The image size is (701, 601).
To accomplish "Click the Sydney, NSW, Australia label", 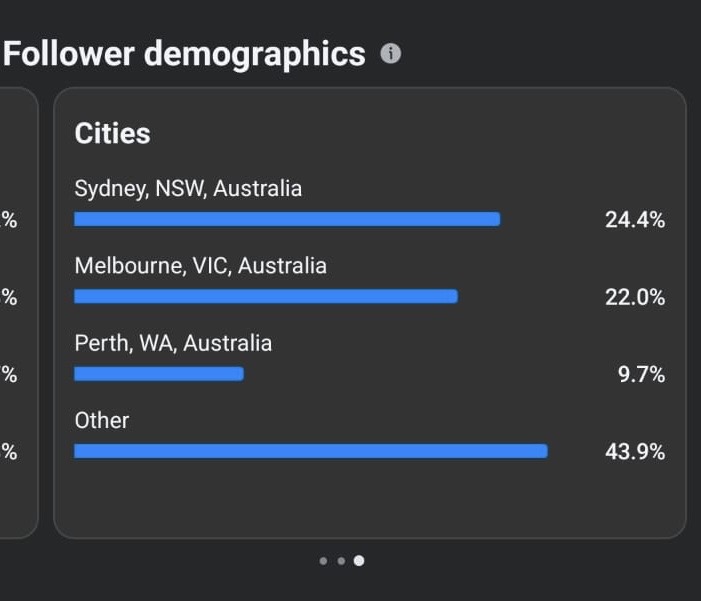I will click(x=188, y=188).
